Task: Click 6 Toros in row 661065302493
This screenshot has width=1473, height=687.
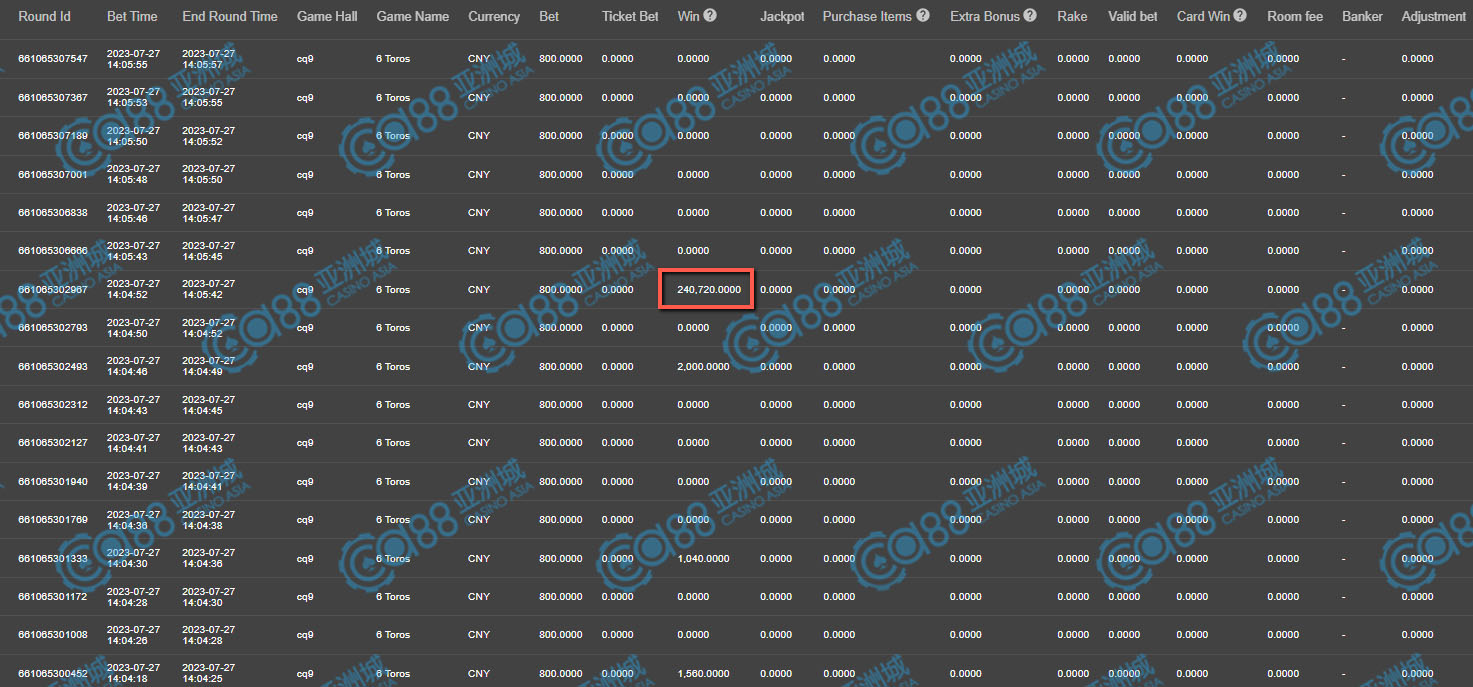Action: point(393,367)
